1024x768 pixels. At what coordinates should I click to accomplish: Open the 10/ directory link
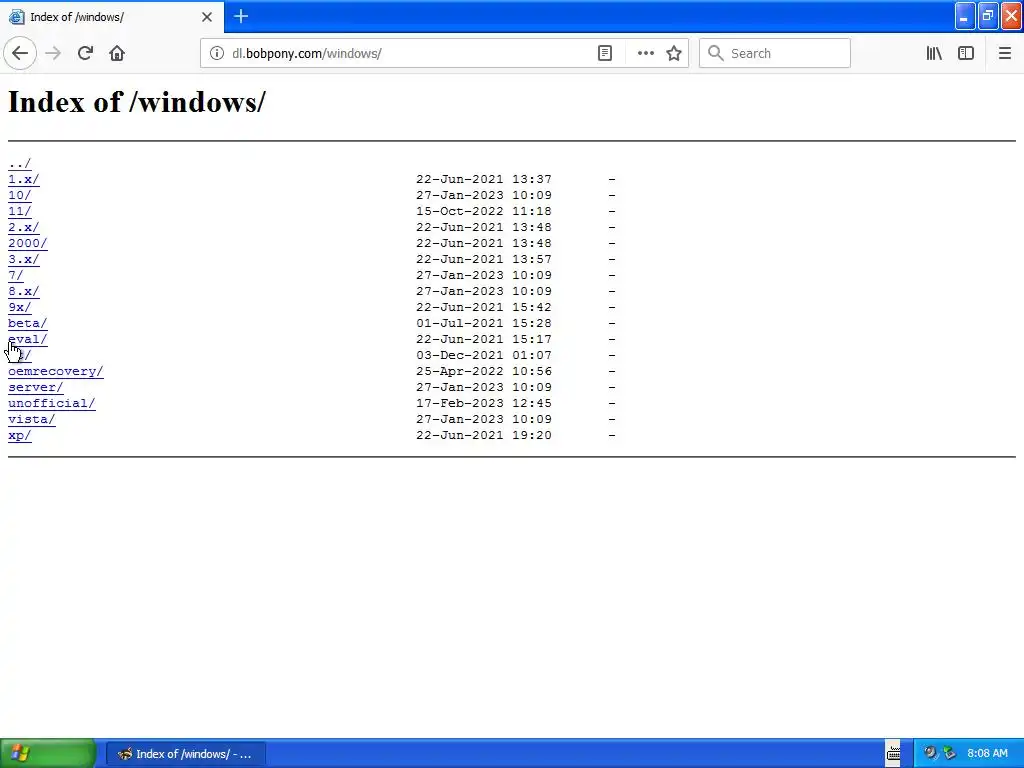pyautogui.click(x=20, y=195)
